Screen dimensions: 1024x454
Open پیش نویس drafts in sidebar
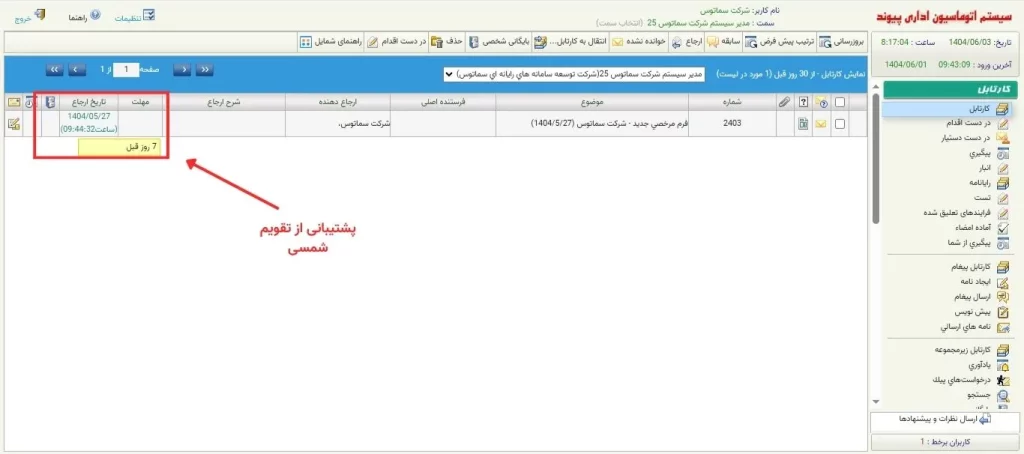pyautogui.click(x=984, y=312)
